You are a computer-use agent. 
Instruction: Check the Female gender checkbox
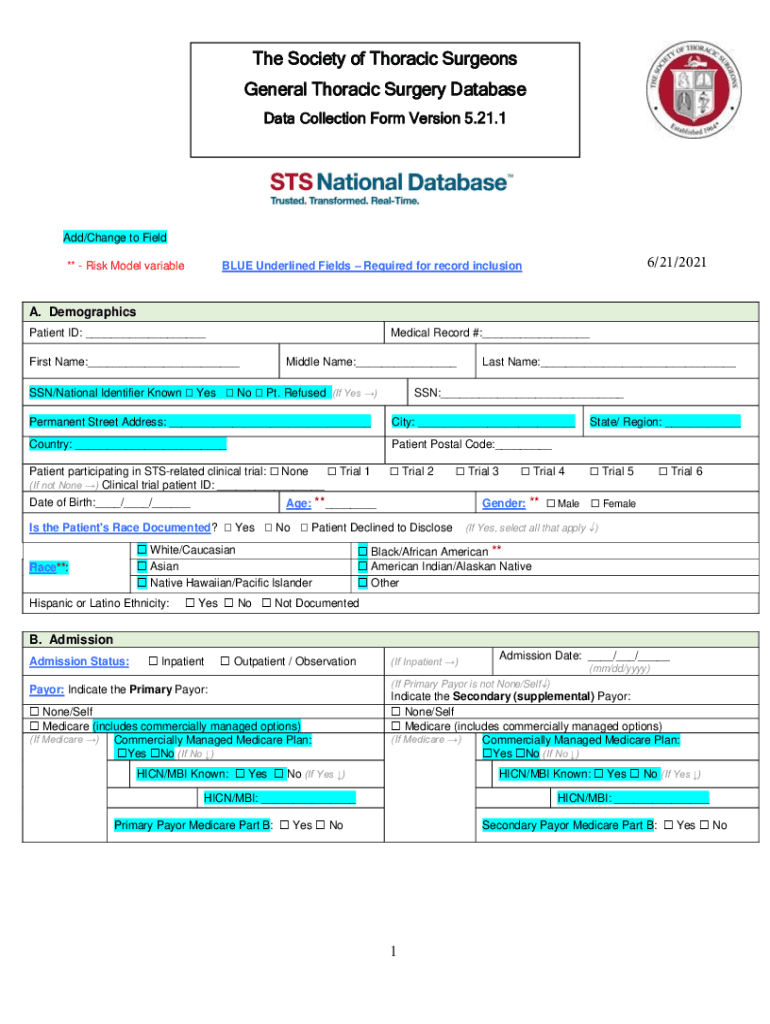pos(596,503)
